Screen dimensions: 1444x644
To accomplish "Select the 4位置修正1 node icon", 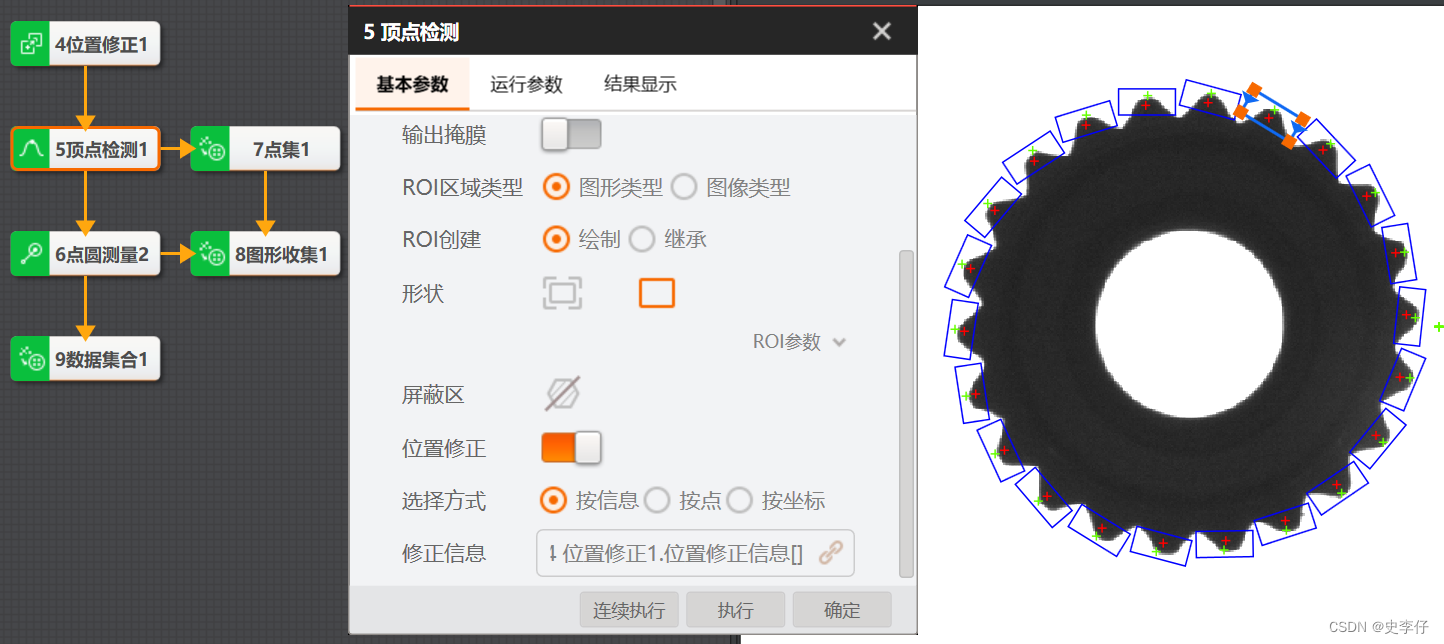I will (x=31, y=45).
